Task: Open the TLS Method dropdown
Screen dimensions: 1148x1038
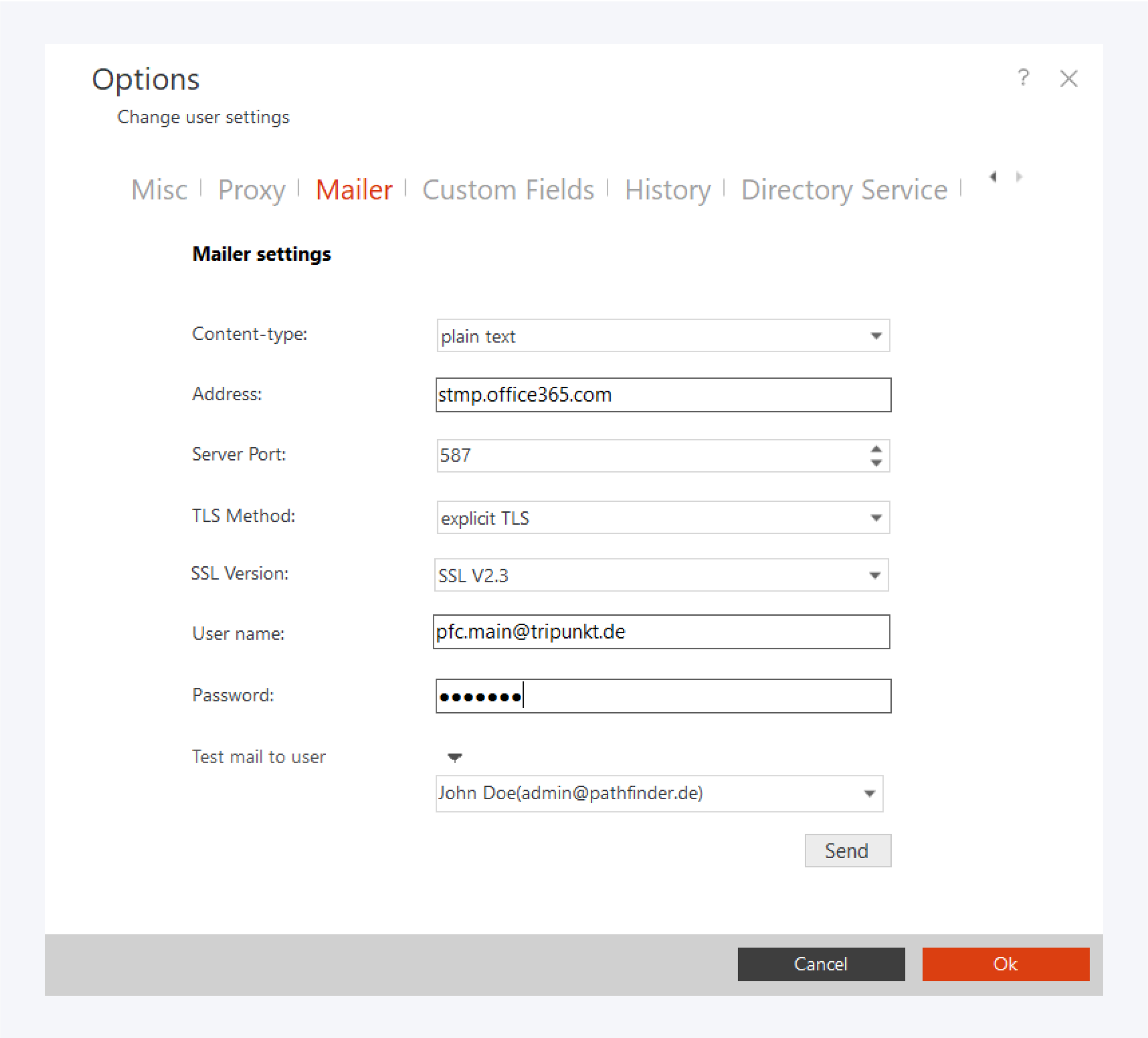Action: (876, 518)
